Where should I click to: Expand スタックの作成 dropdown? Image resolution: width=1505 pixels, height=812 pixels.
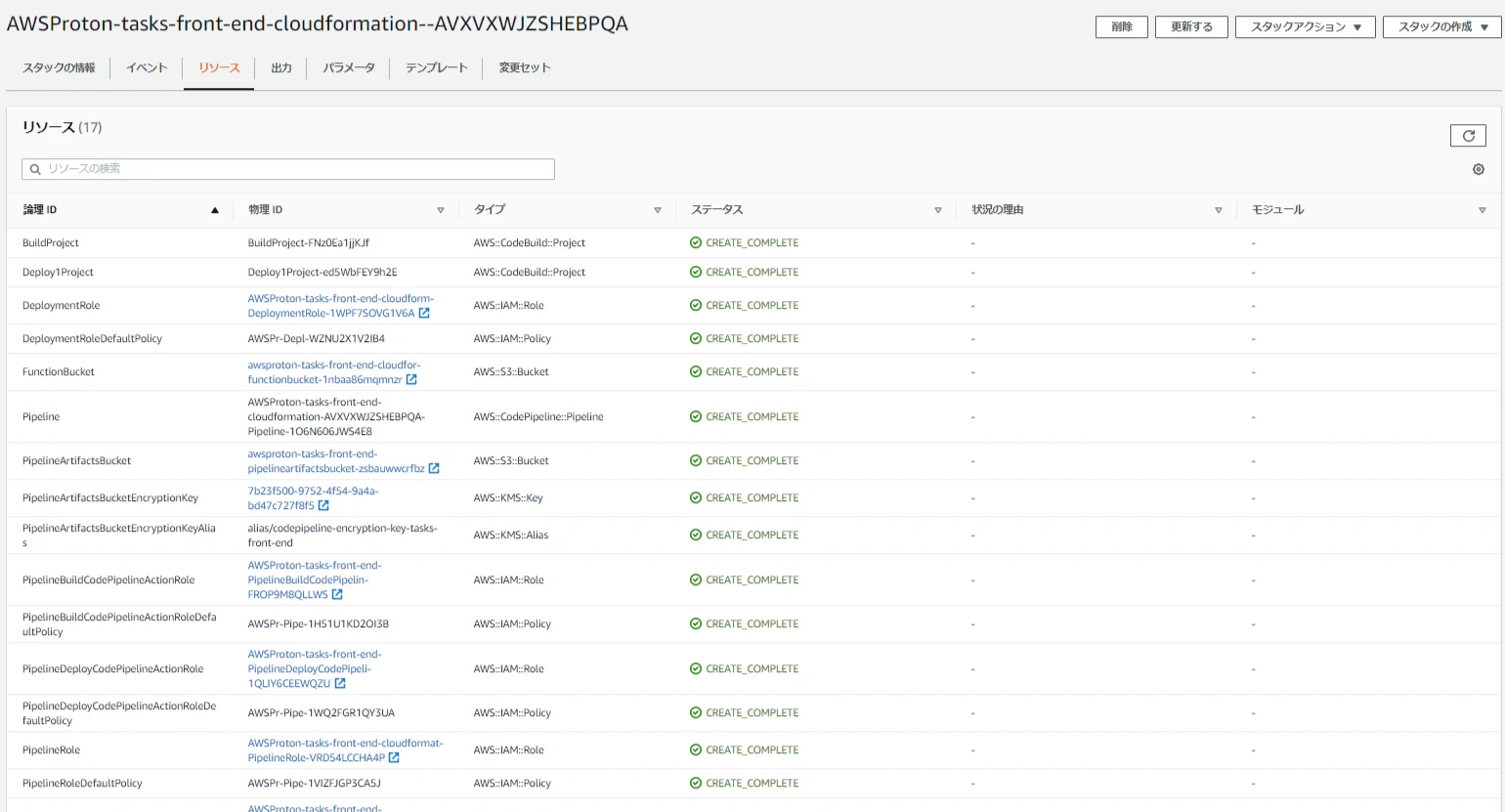tap(1442, 27)
